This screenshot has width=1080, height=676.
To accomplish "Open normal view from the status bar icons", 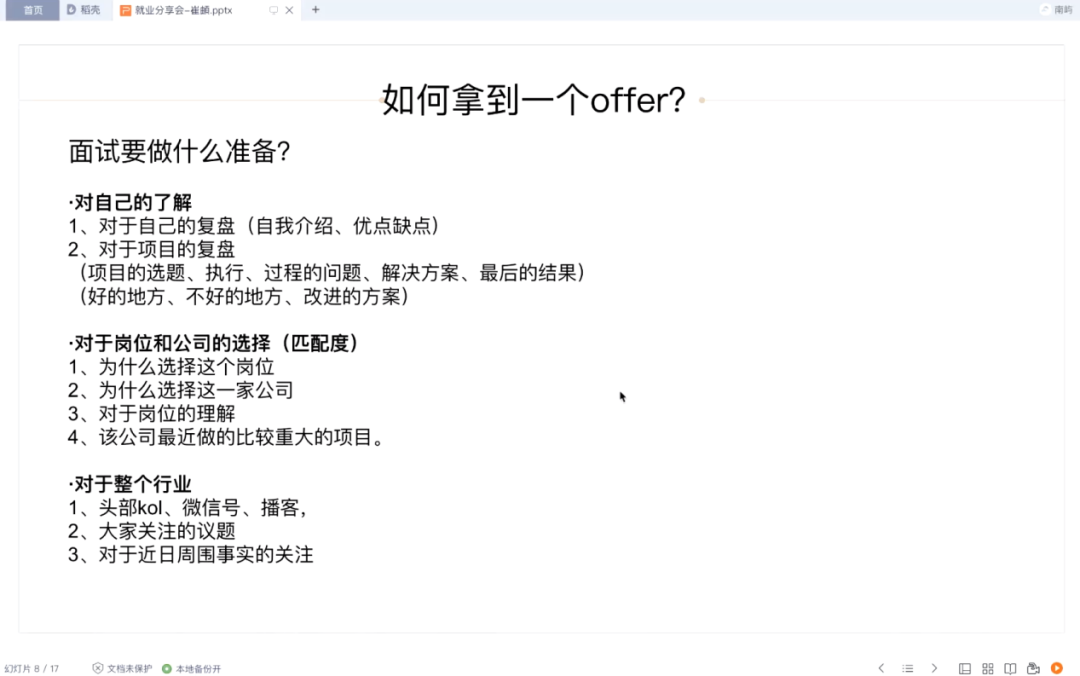I will pyautogui.click(x=963, y=668).
